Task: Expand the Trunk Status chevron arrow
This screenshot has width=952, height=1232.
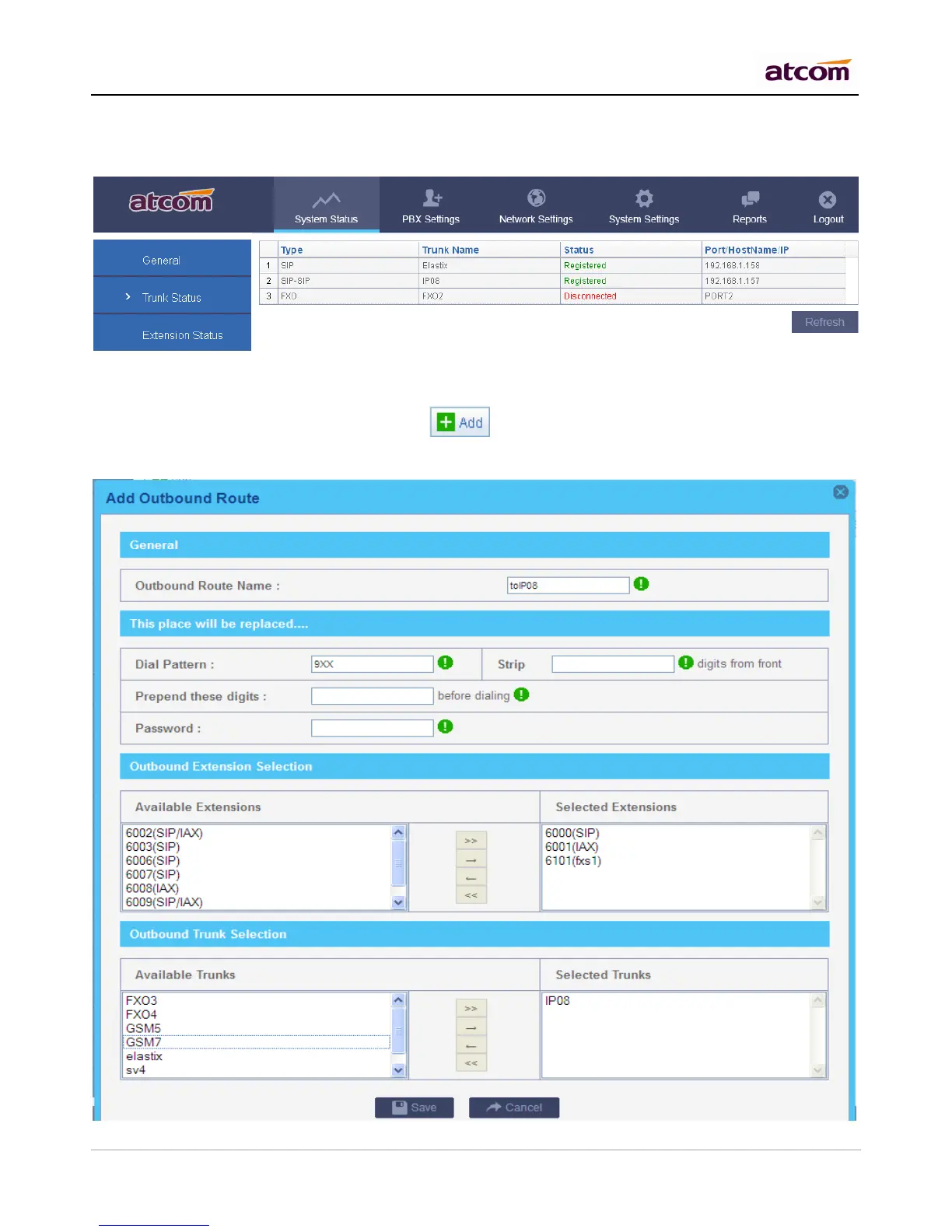Action: pos(128,296)
